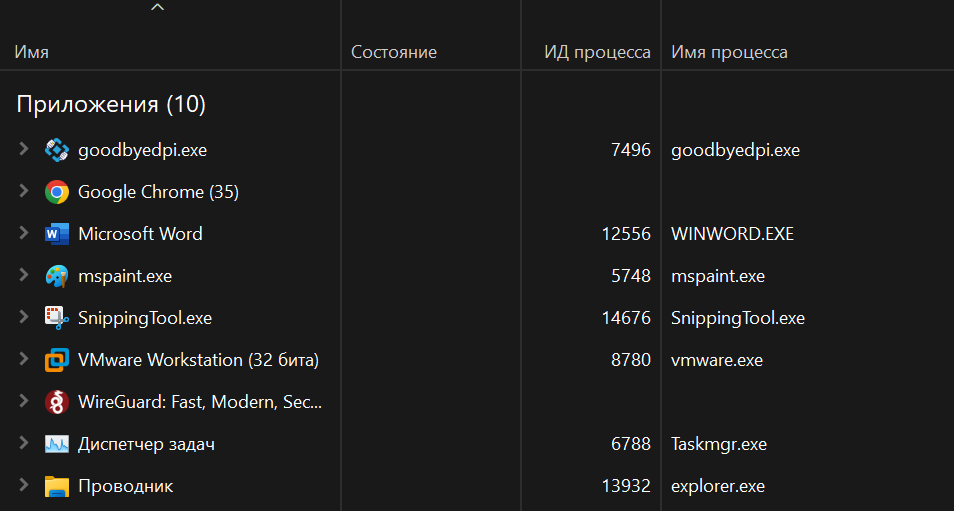Click the WireGuard app icon

point(57,402)
